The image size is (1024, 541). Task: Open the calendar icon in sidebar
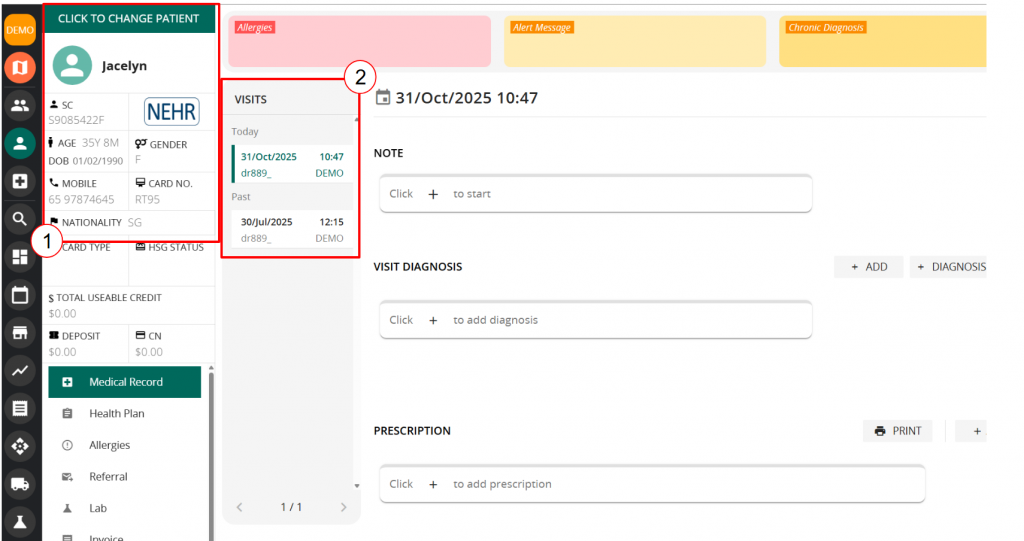[x=20, y=295]
